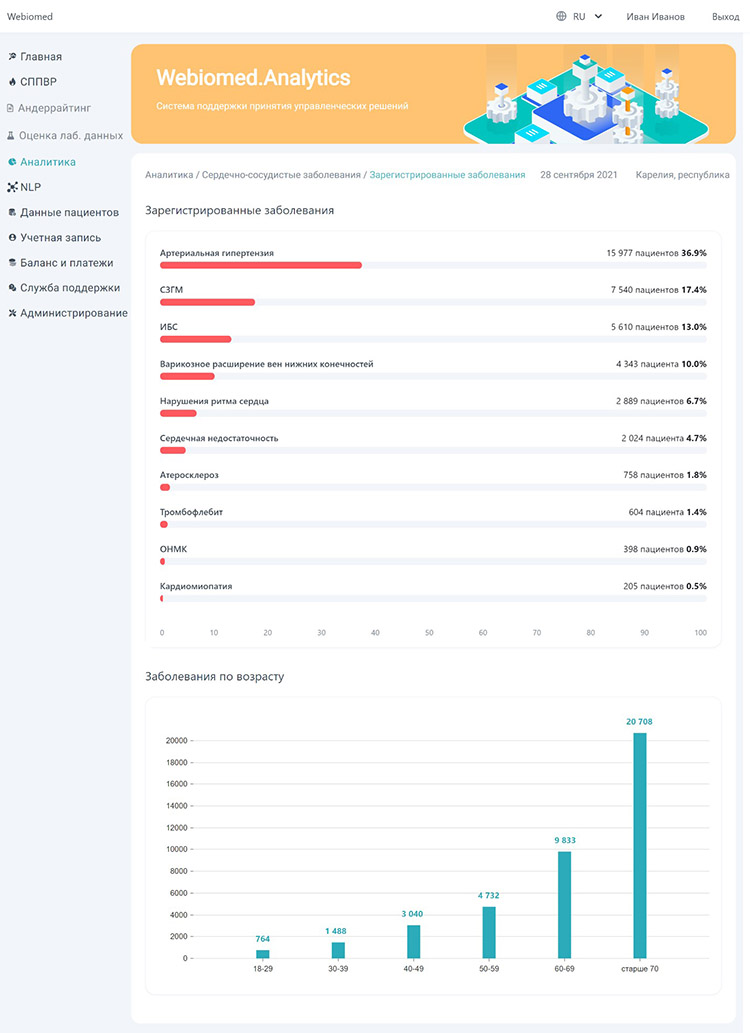Click the Атеросклероз row label
The height and width of the screenshot is (1033, 750).
(189, 474)
